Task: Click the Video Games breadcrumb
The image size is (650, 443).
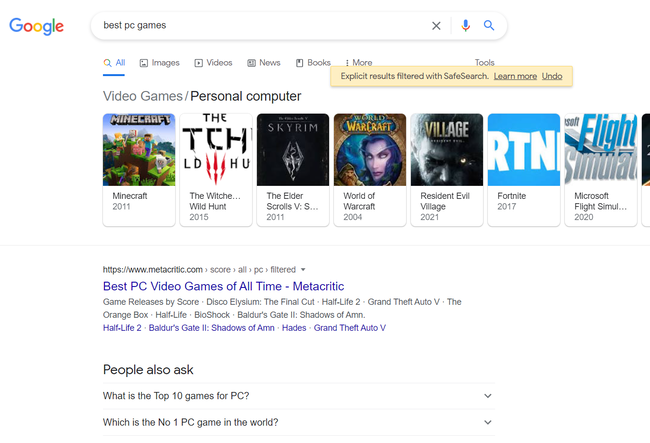Action: [x=143, y=96]
